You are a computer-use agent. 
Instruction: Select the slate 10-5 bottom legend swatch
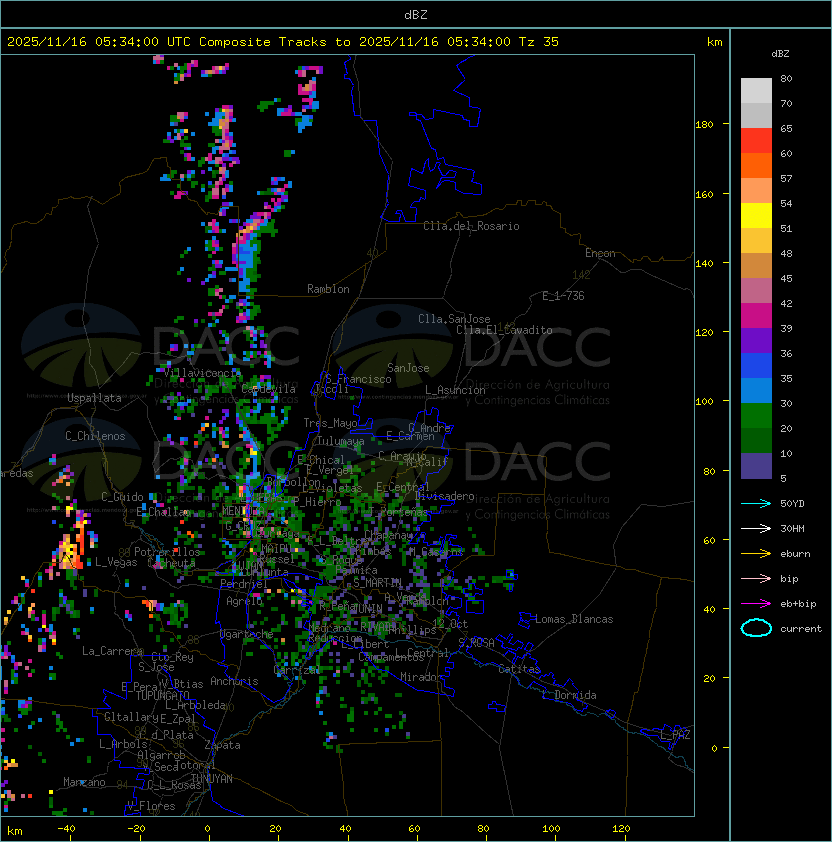(x=756, y=466)
